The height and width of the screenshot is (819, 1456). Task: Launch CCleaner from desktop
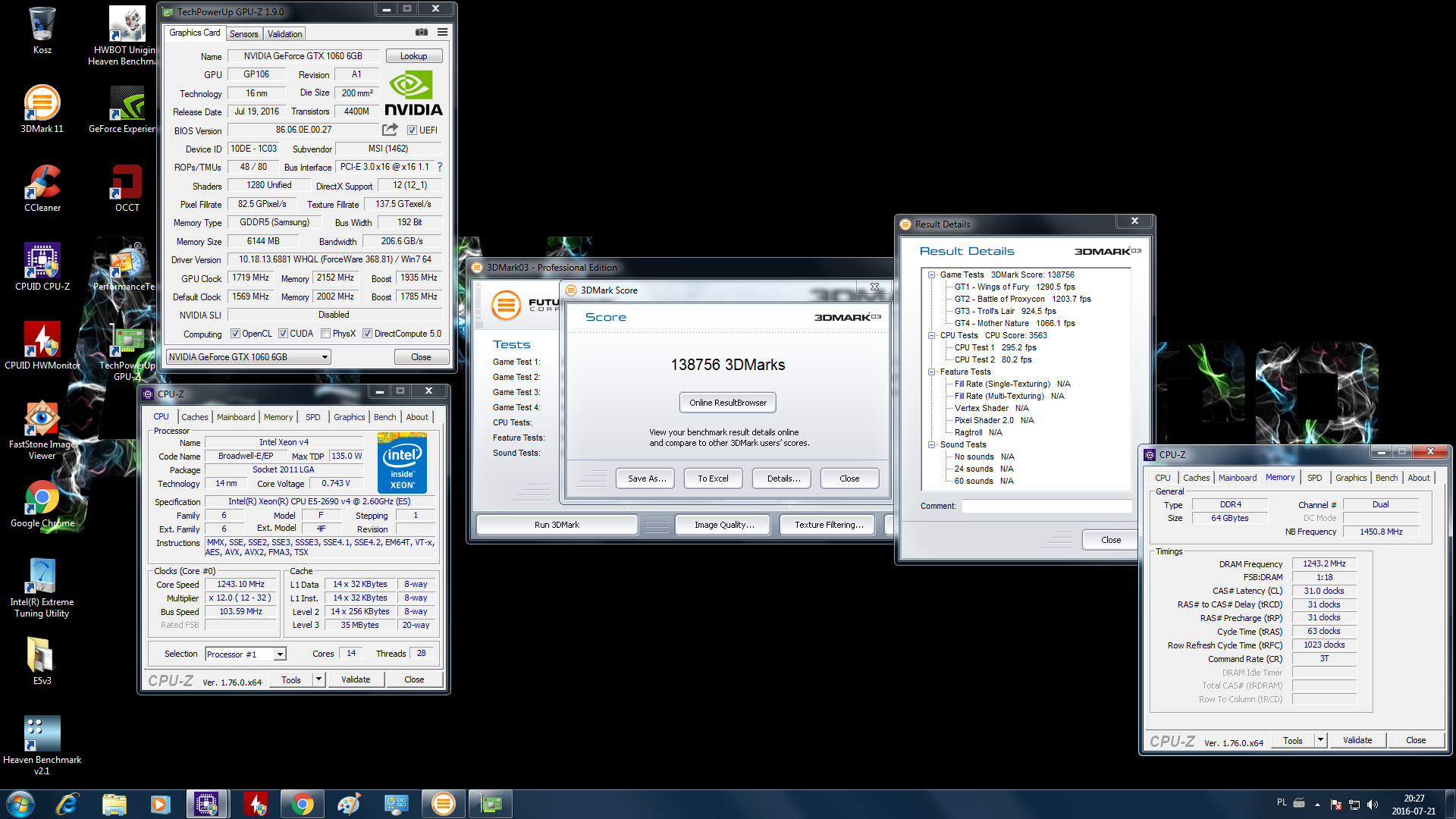[42, 187]
